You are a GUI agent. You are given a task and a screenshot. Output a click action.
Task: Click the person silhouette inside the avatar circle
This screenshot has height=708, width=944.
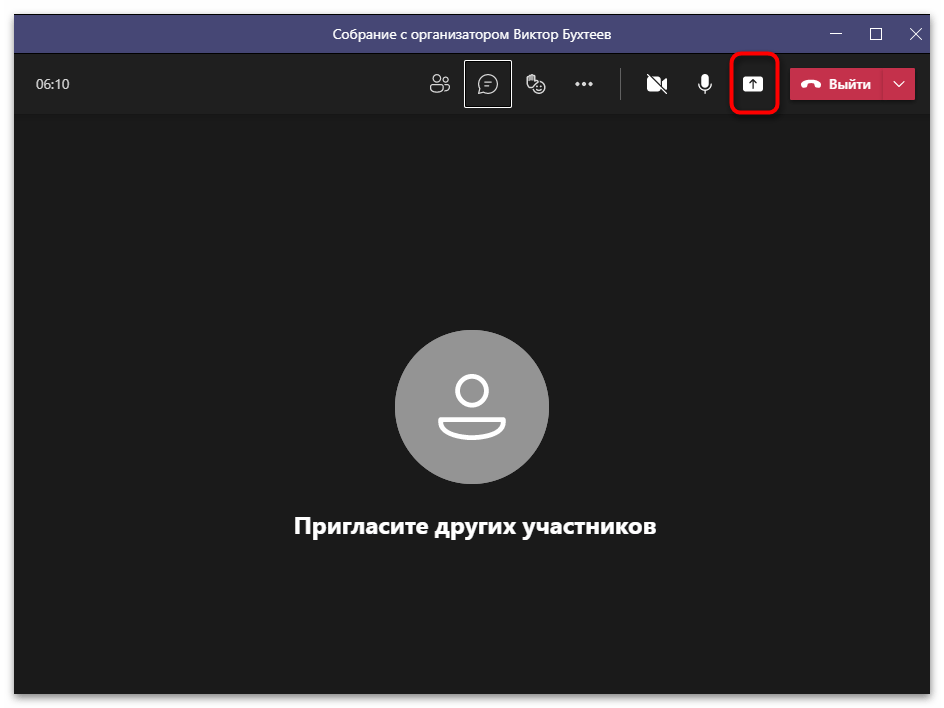pos(472,407)
